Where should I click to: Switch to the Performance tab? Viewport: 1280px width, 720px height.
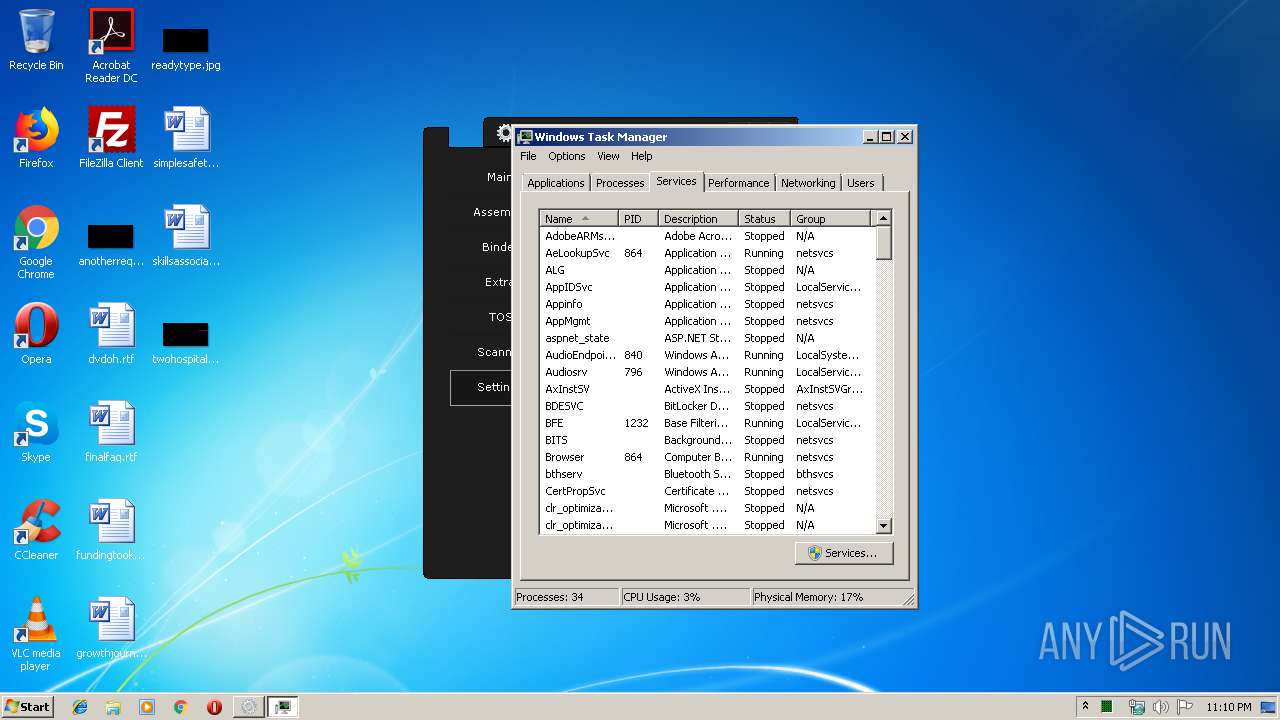738,183
